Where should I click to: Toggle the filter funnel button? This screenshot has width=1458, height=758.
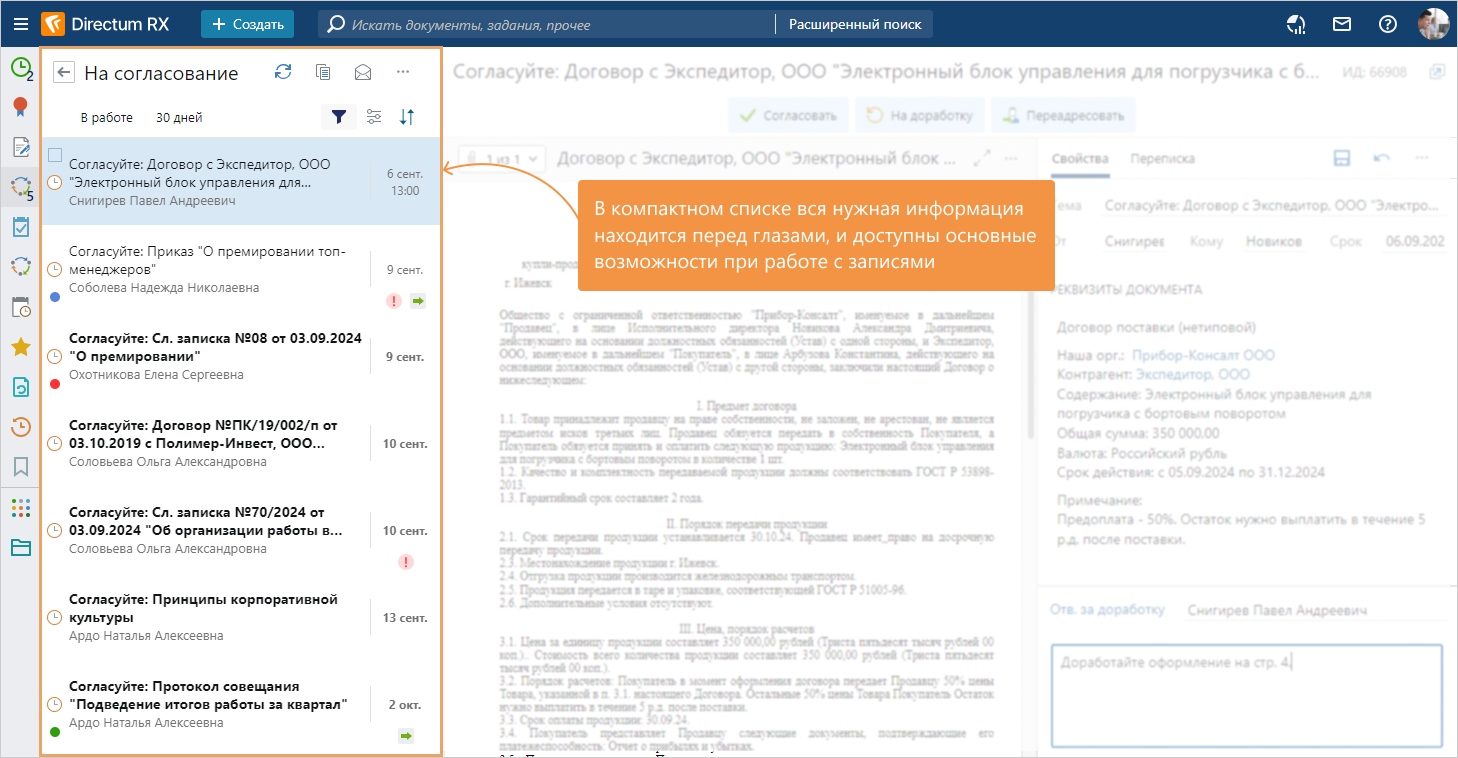339,117
